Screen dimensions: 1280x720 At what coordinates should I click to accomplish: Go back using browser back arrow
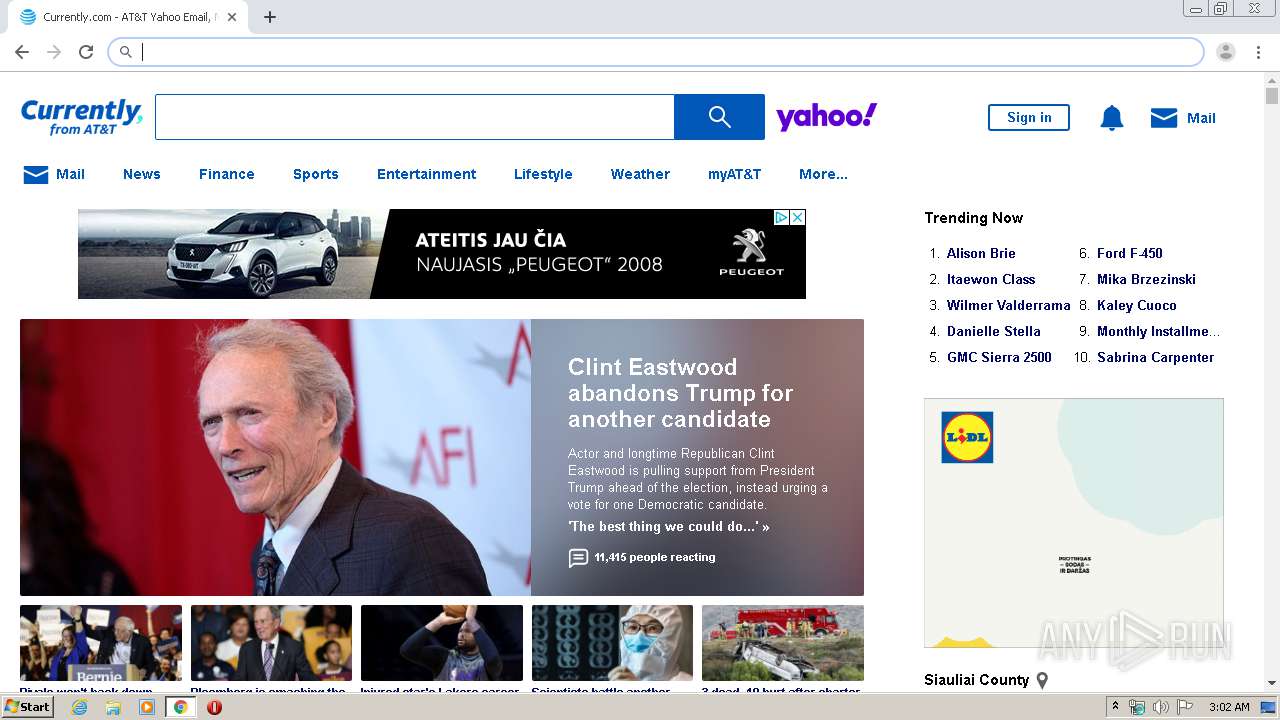[x=22, y=52]
